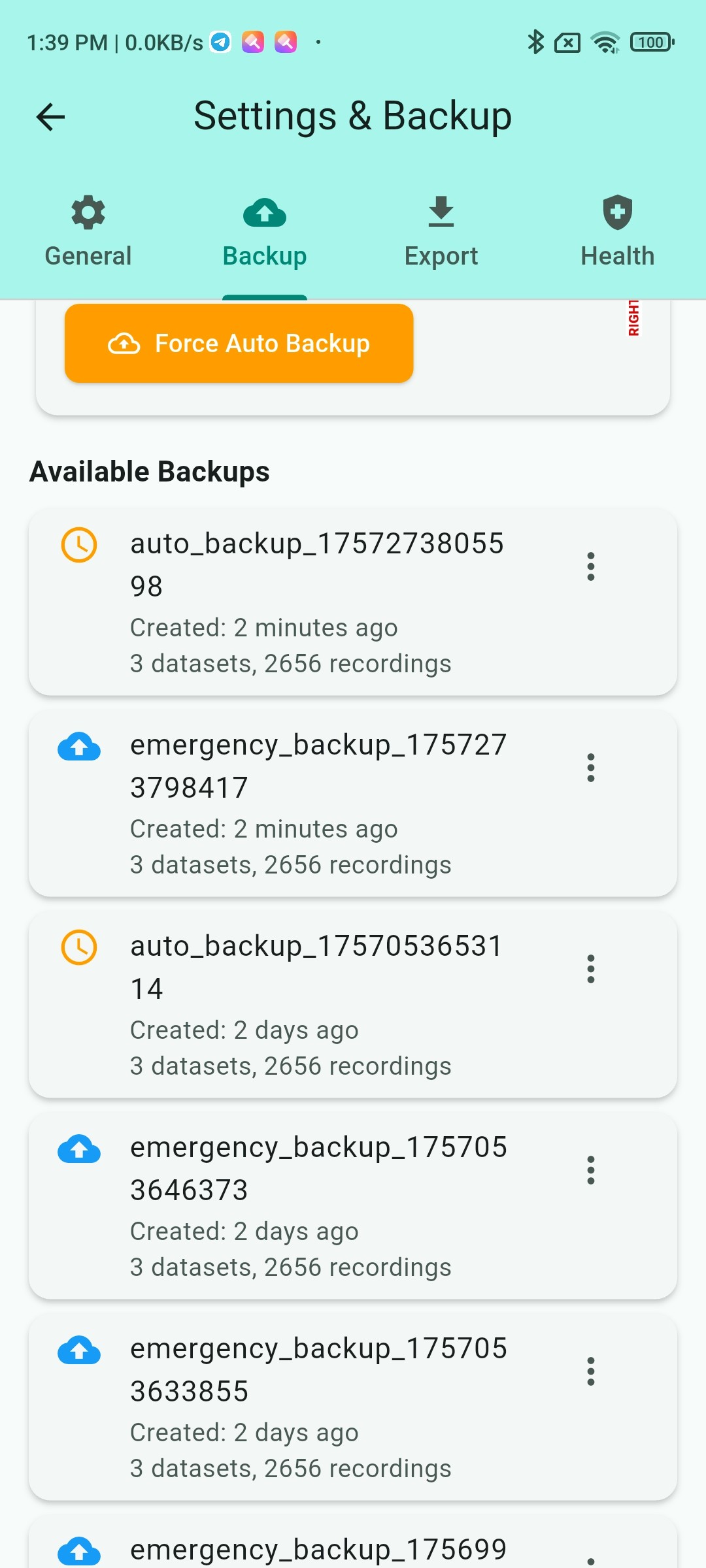Switch to the Backup tab

pos(265,232)
